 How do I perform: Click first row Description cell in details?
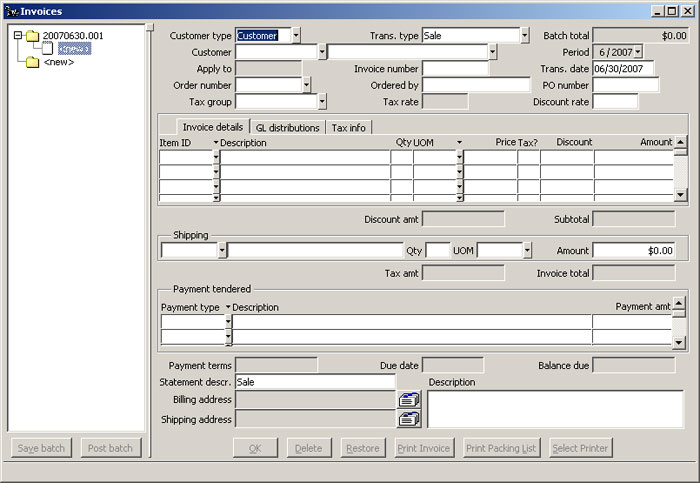tap(305, 157)
